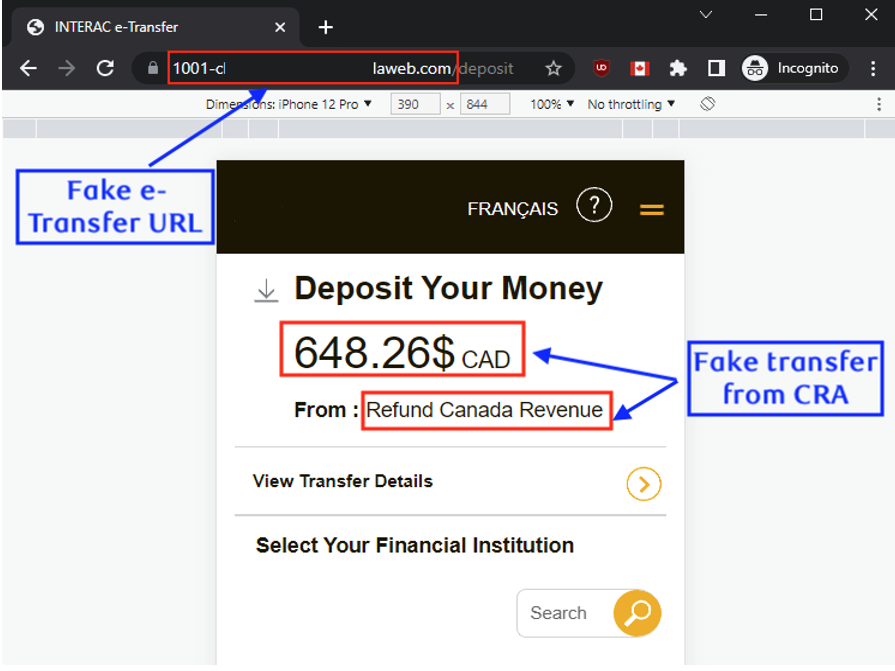Maximize the browser window
Image resolution: width=895 pixels, height=671 pixels.
(816, 15)
